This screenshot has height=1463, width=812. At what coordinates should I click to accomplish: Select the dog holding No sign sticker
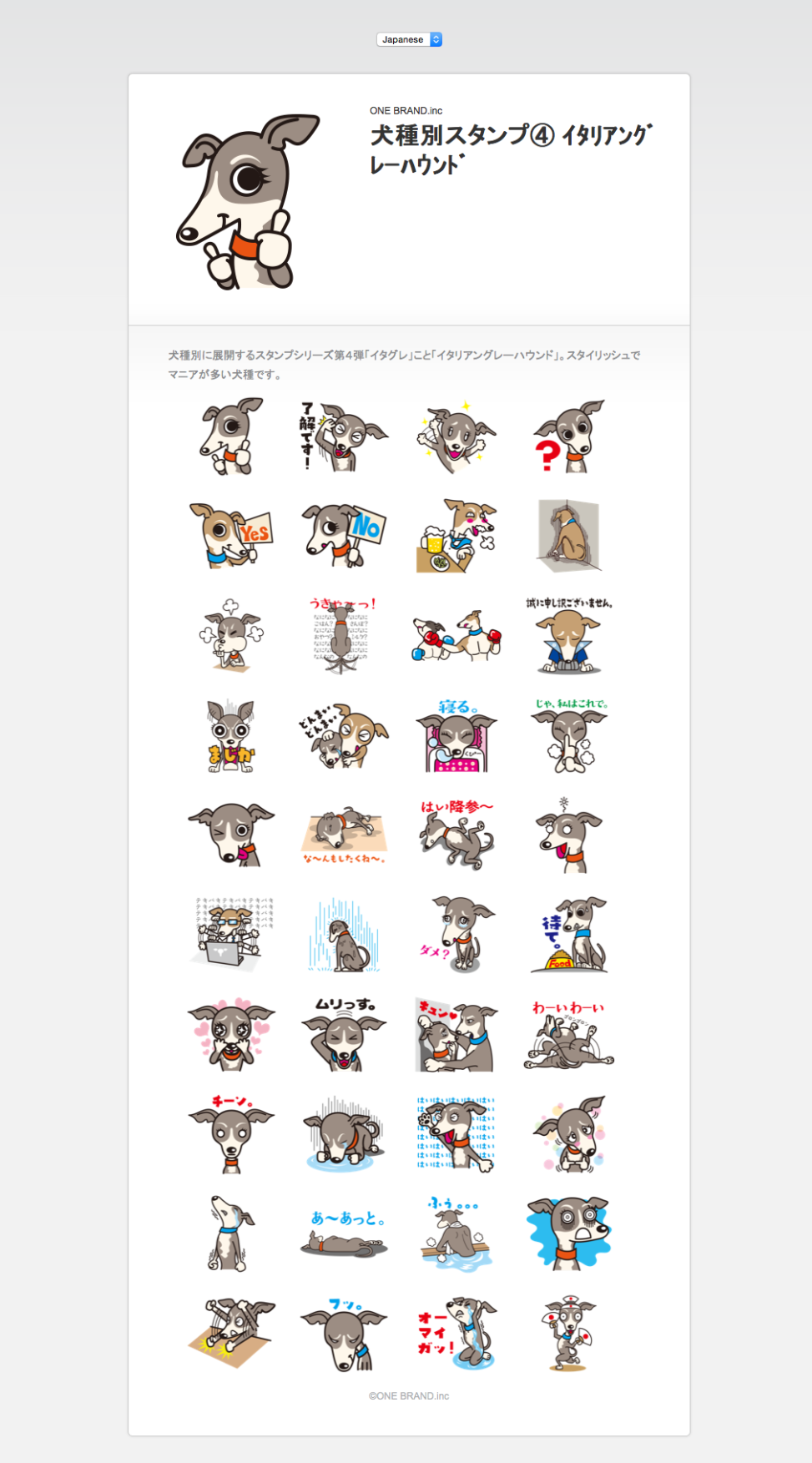pos(344,535)
